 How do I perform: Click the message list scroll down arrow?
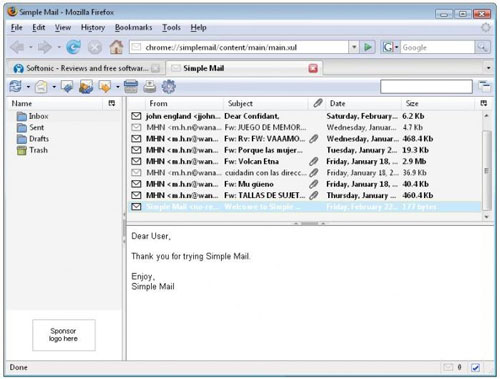[486, 217]
